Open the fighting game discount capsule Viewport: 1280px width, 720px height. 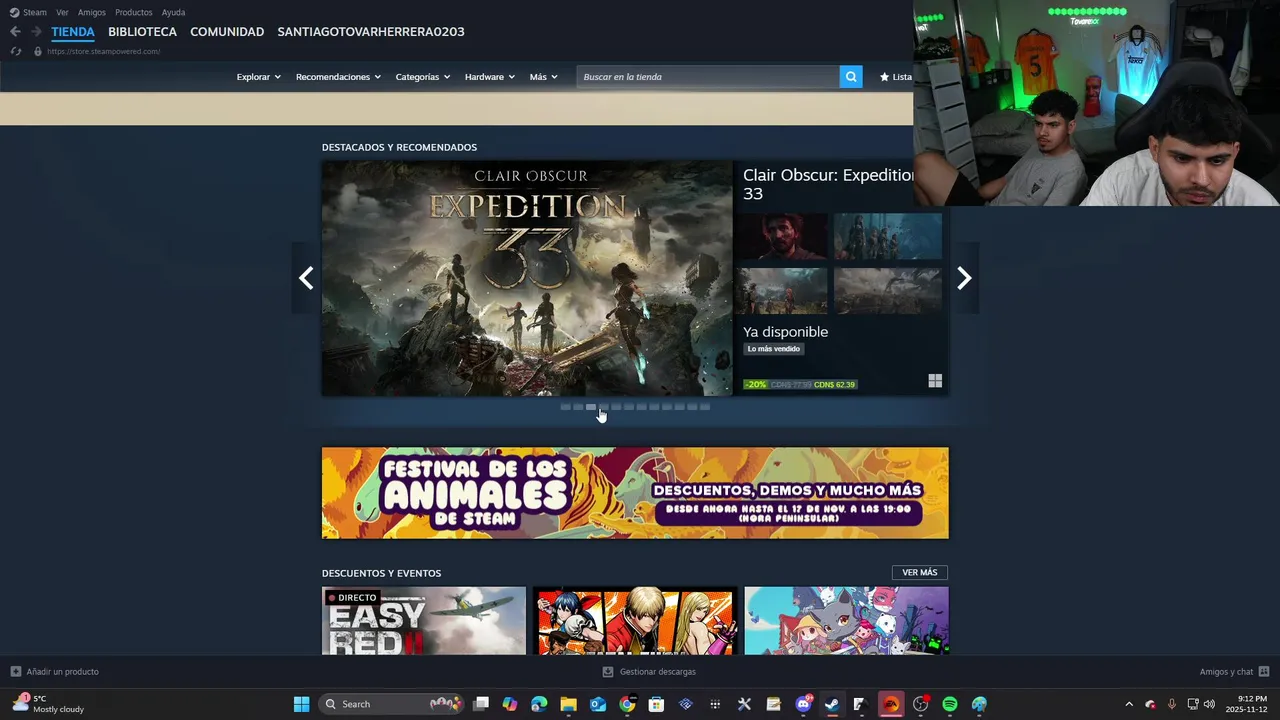(635, 621)
